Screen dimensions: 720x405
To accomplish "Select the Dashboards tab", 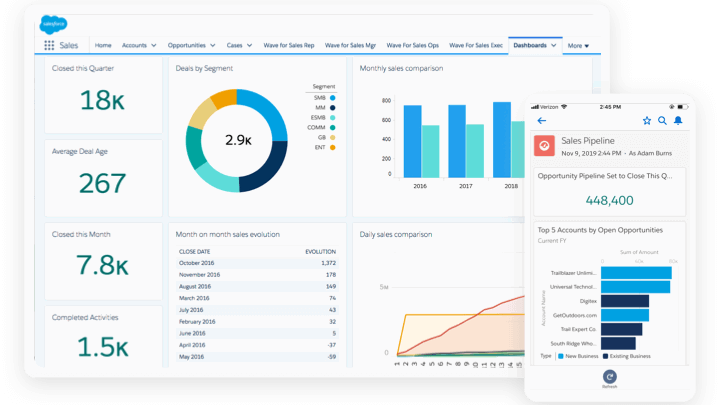I will (530, 45).
